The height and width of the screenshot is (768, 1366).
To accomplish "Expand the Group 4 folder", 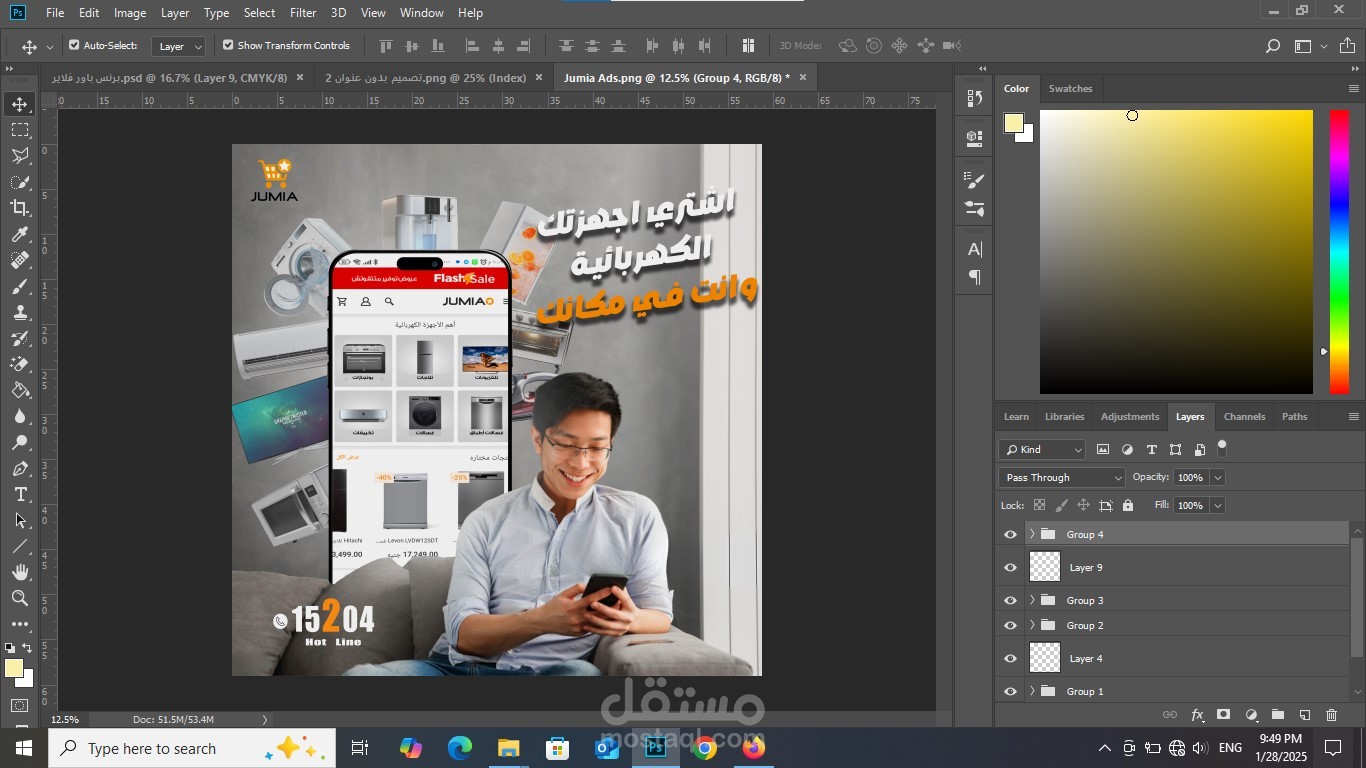I will [x=1032, y=534].
